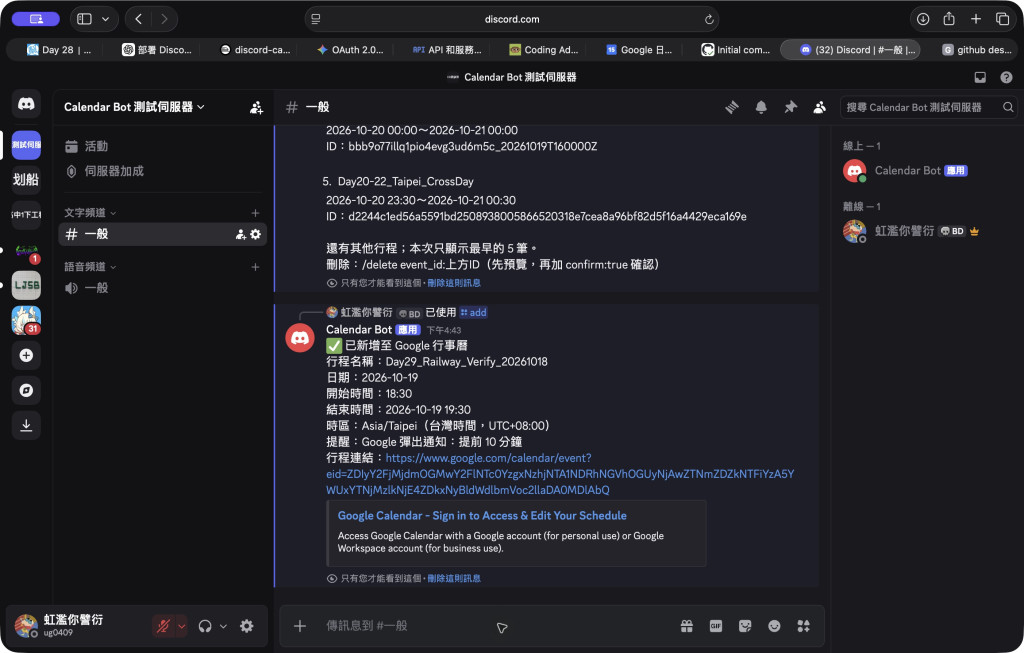Screen dimensions: 1024x653
Task: Create voice channel plus beside 語音頻道
Action: pos(255,267)
